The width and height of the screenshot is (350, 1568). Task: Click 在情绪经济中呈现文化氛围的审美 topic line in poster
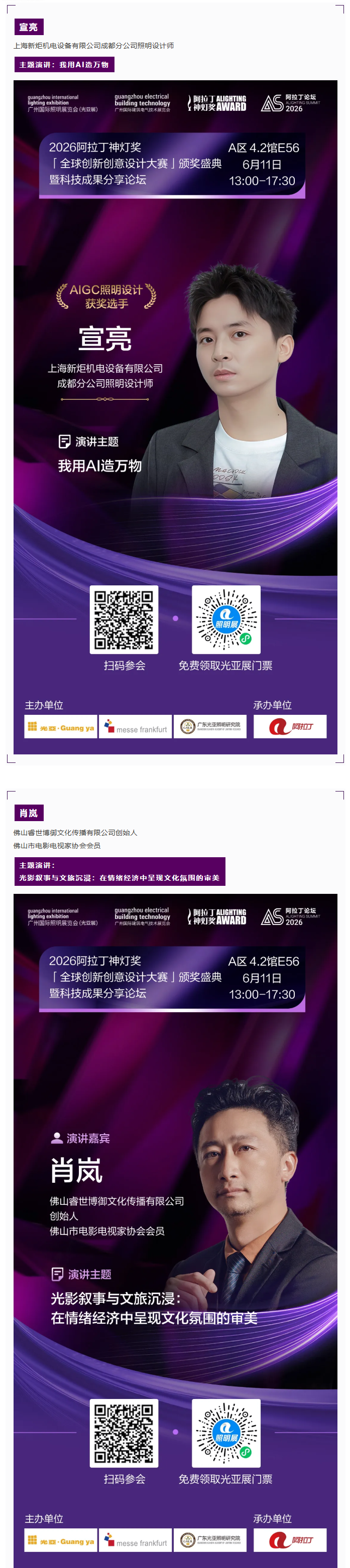(154, 1318)
